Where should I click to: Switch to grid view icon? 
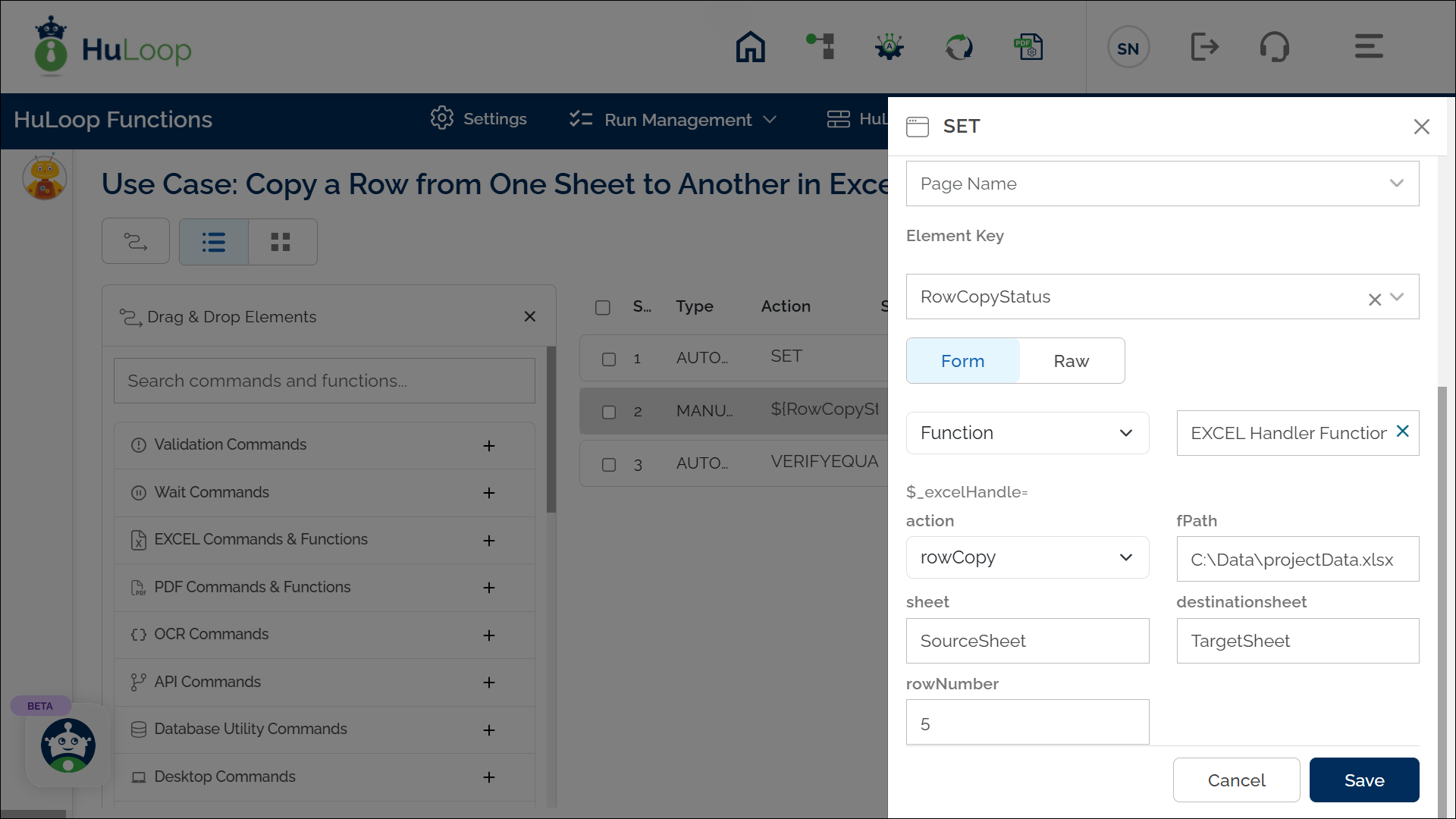point(281,242)
